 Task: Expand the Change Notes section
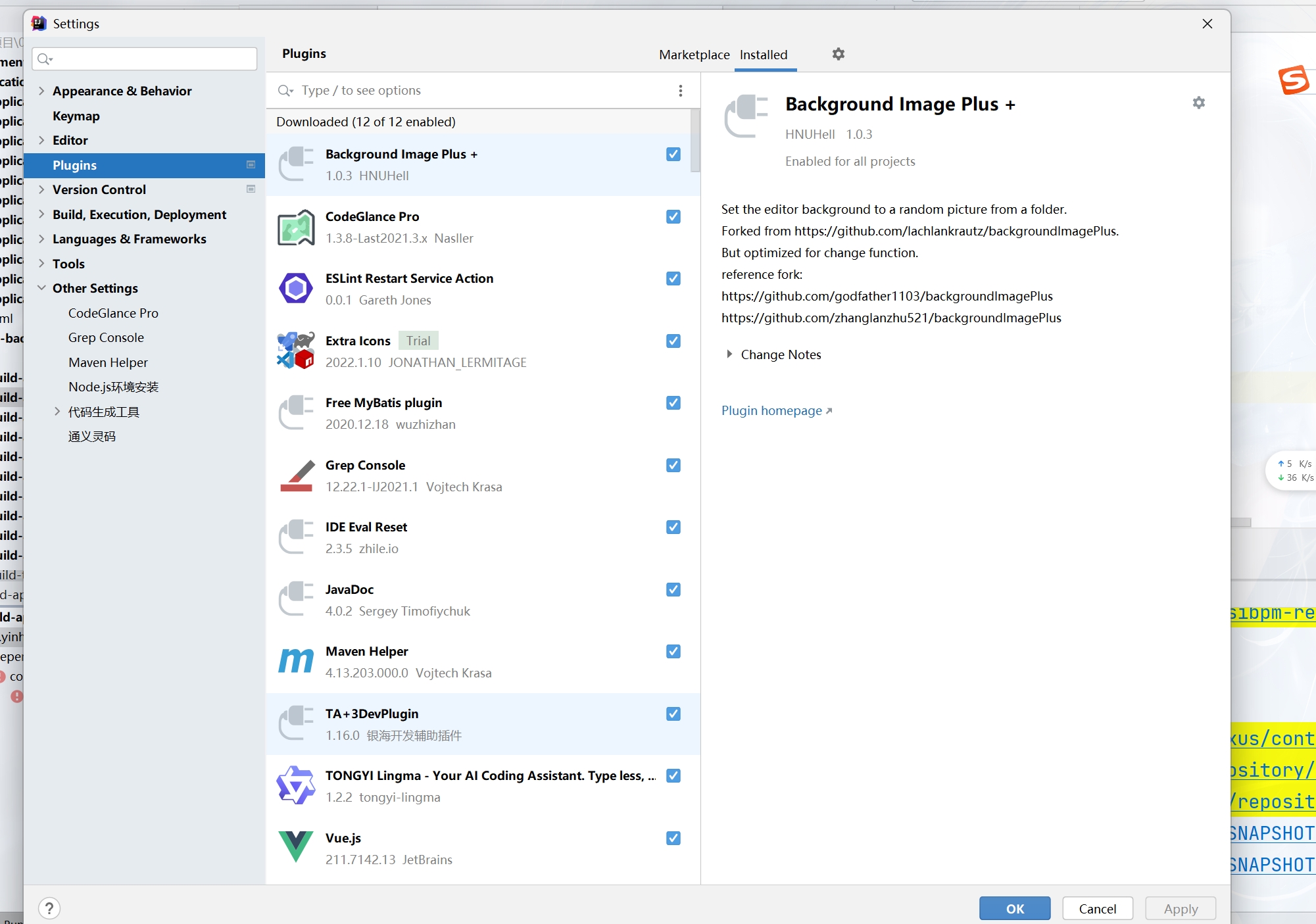[729, 354]
